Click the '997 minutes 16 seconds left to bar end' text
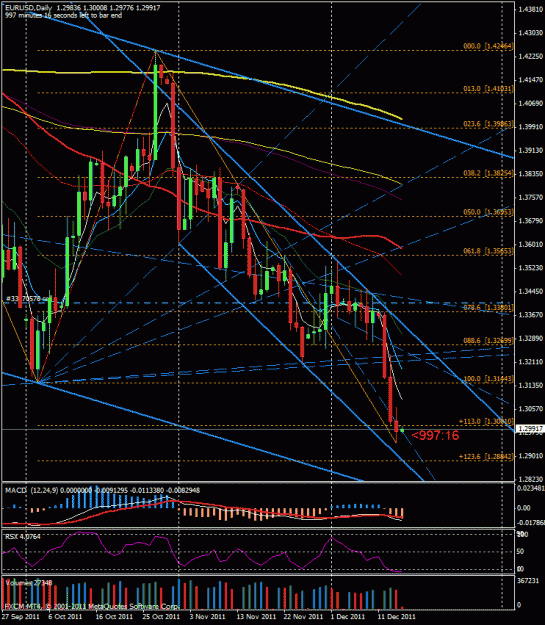The height and width of the screenshot is (625, 545). (63, 16)
